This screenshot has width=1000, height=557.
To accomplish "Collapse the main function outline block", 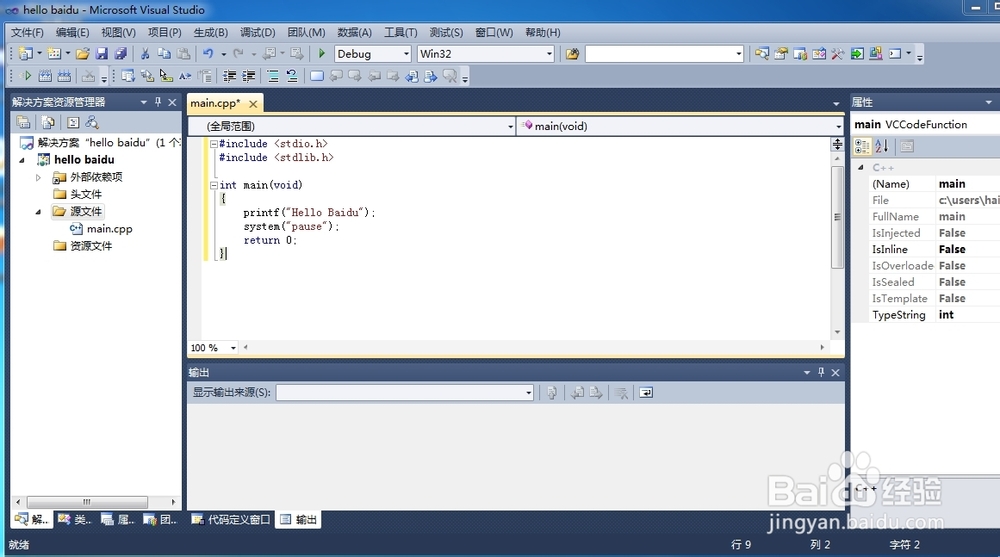I will [214, 186].
